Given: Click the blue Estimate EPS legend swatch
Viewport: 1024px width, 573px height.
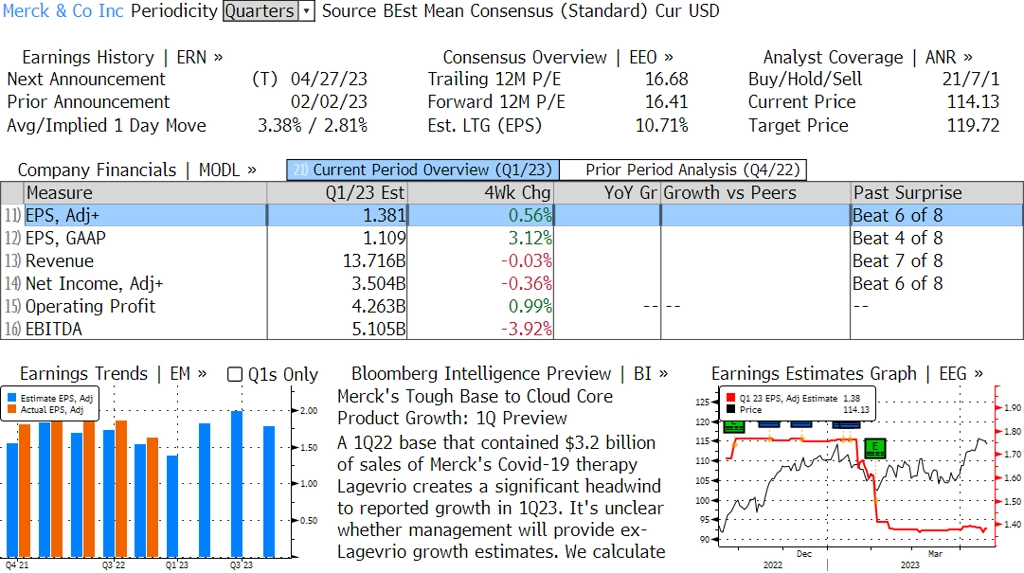Looking at the screenshot, I should tap(12, 398).
